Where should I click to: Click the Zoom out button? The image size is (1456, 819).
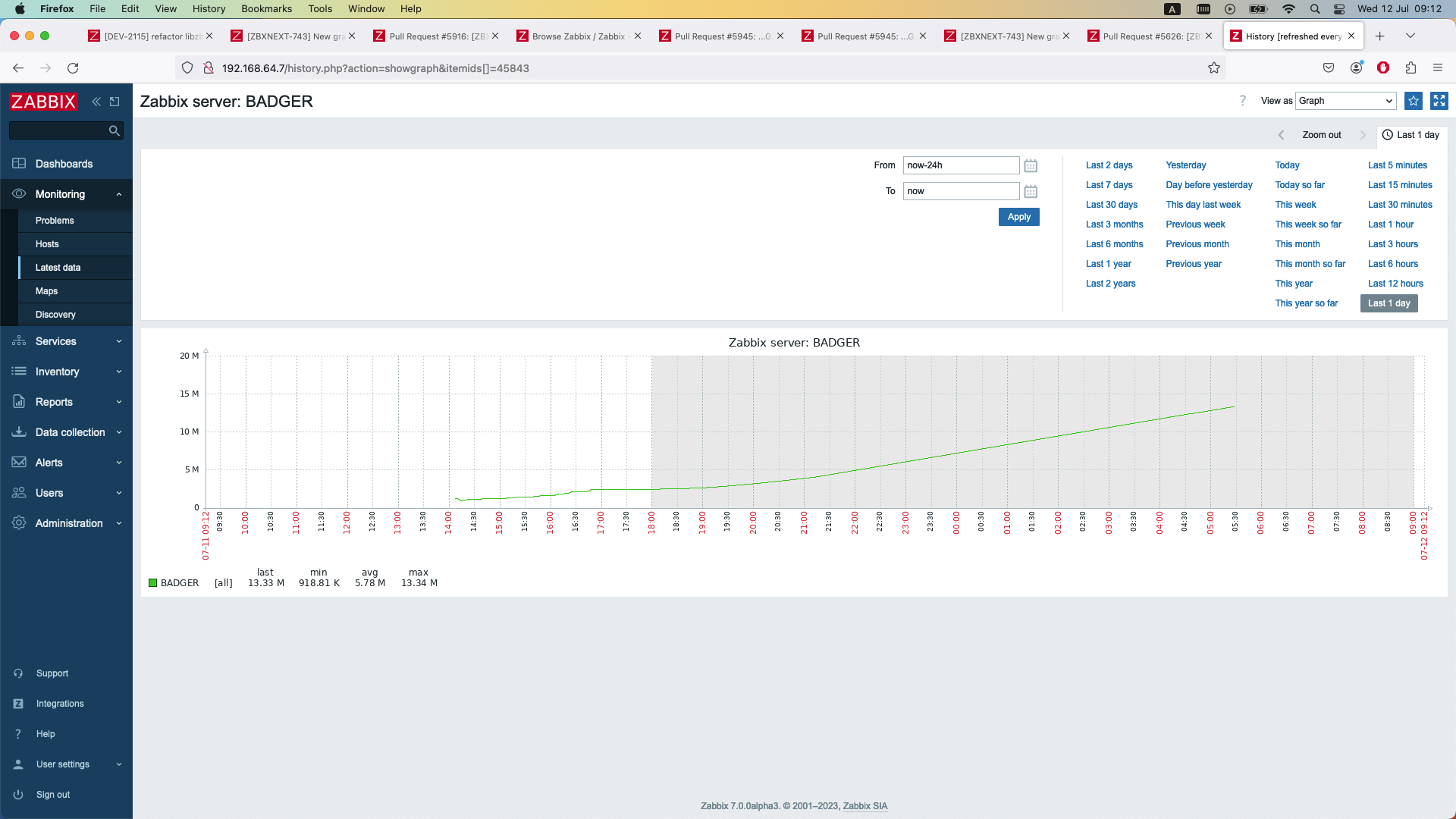click(1321, 135)
